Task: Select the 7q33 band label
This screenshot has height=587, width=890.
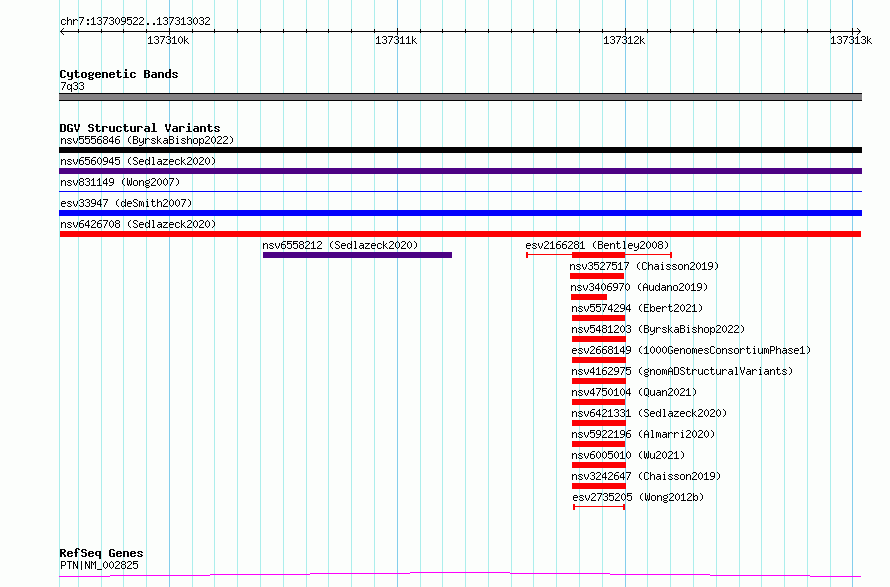Action: [x=72, y=86]
